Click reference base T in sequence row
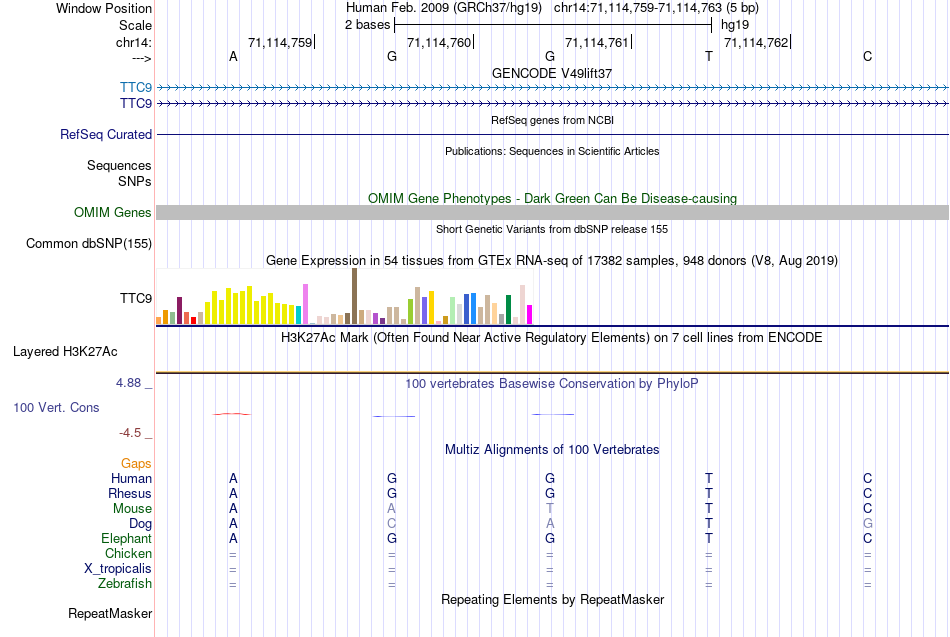Viewport: 950px width, 637px height. (x=709, y=56)
